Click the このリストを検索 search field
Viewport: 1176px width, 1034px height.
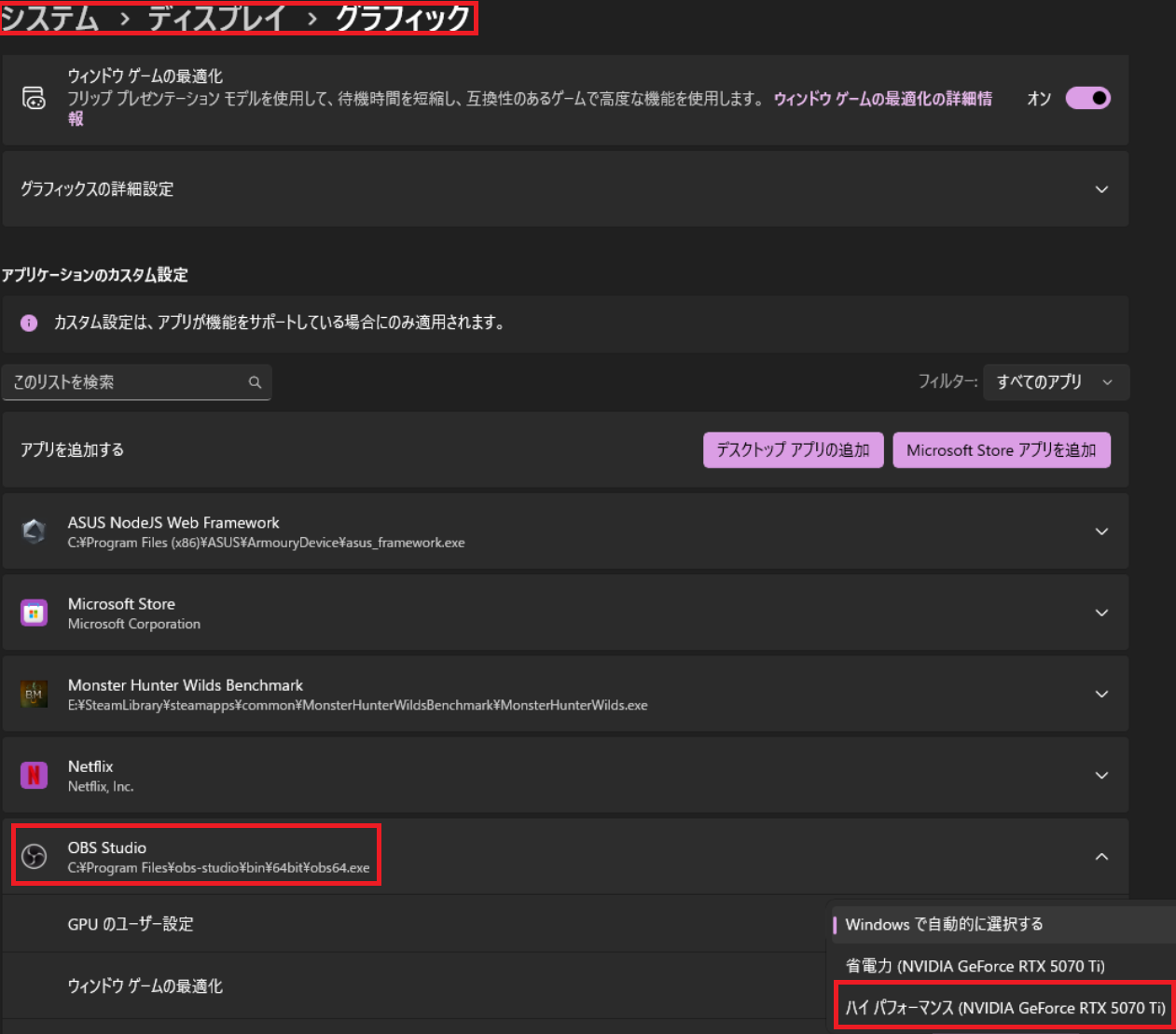[x=126, y=382]
